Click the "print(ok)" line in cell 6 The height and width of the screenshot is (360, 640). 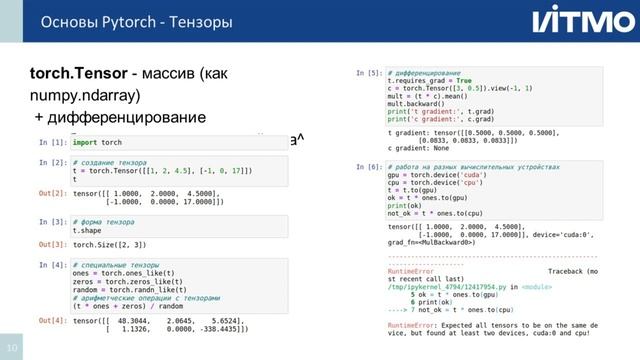(x=404, y=206)
